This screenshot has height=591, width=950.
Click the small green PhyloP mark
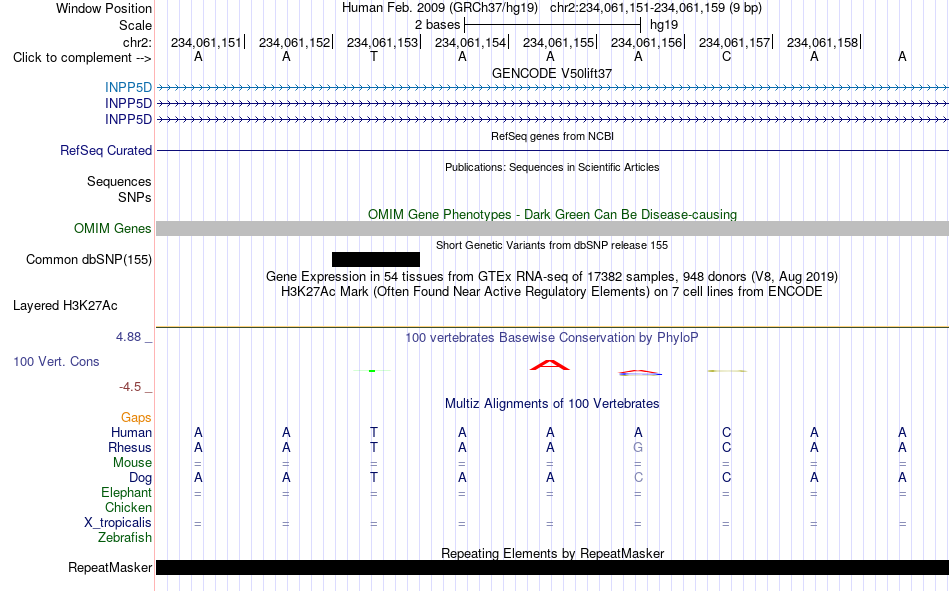point(372,370)
